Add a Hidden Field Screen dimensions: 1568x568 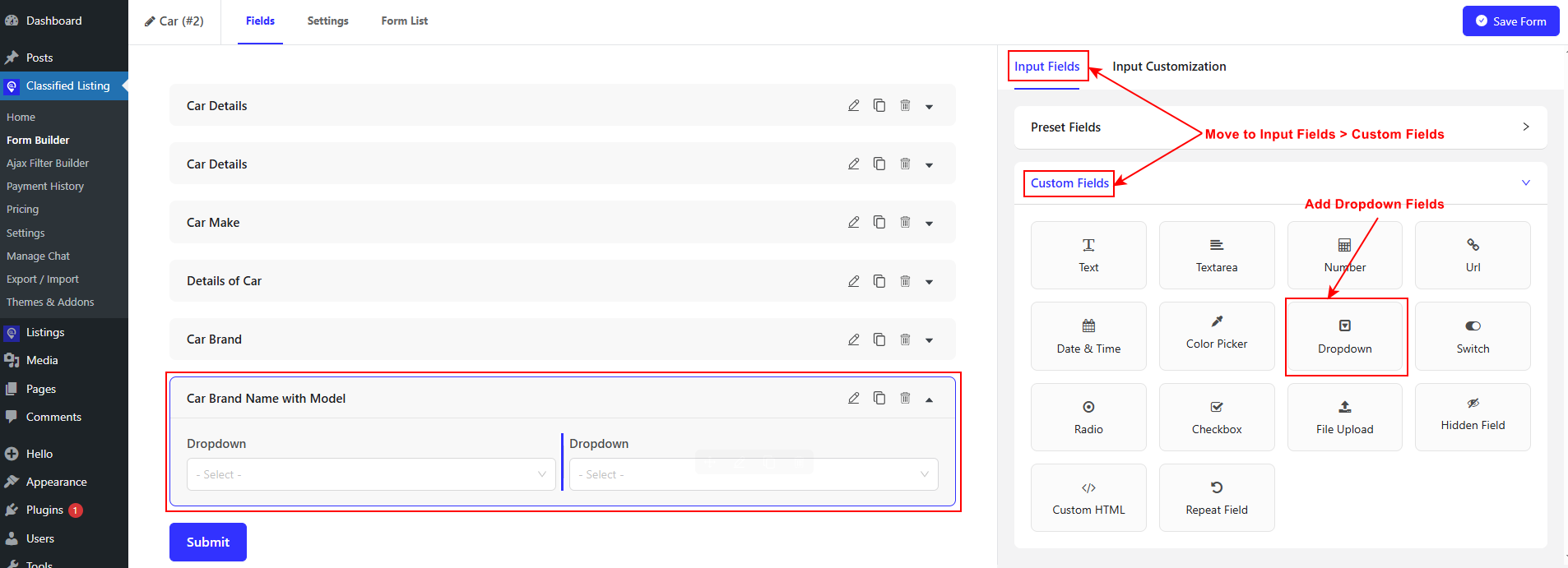pos(1473,417)
